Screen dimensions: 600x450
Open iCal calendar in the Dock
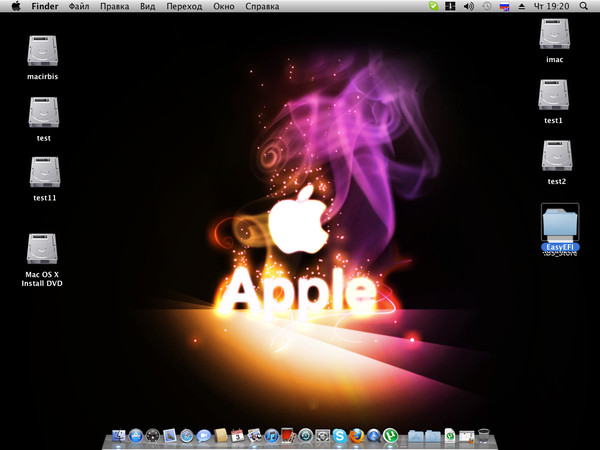point(237,435)
